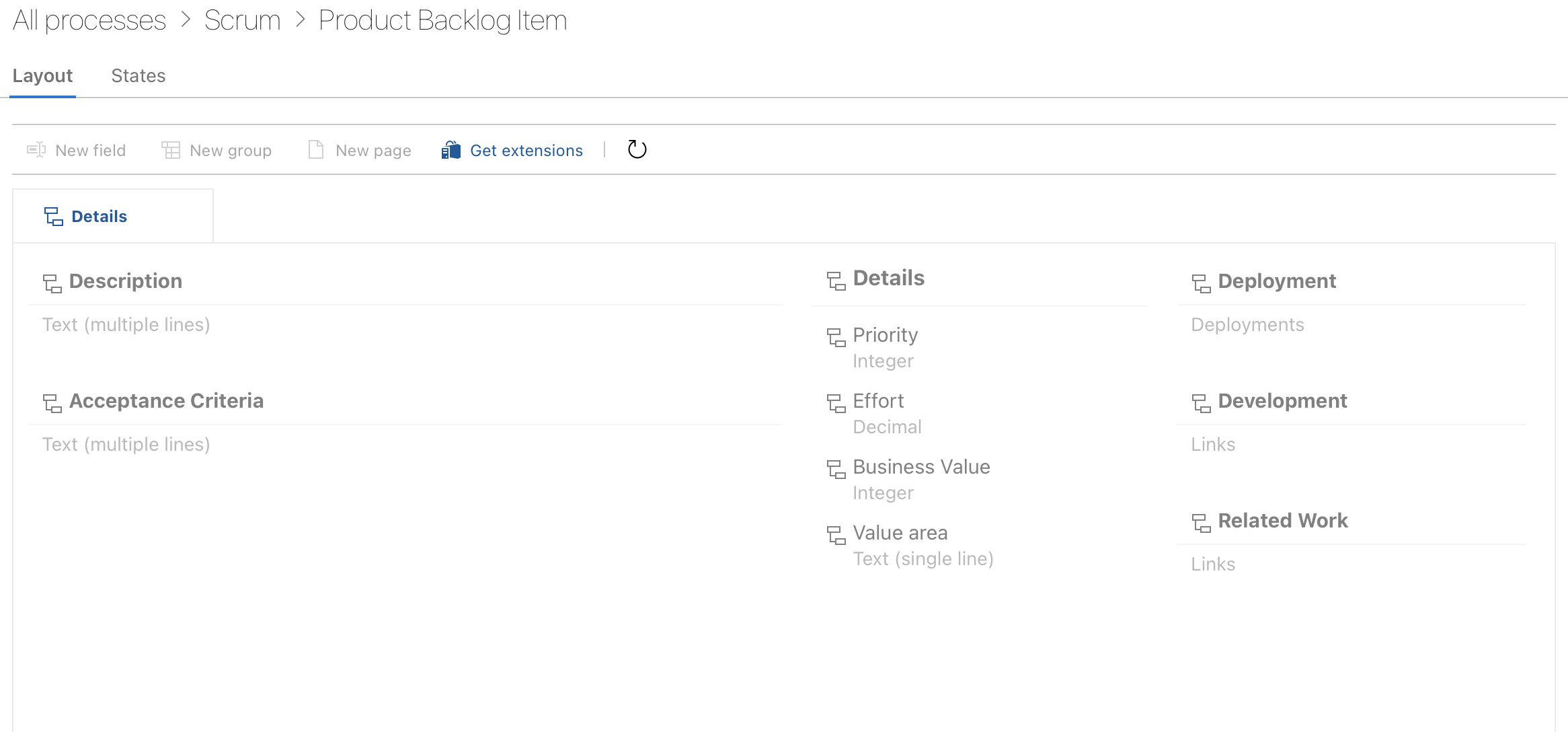This screenshot has height=732, width=1568.
Task: Switch to the States tab
Action: (x=139, y=75)
